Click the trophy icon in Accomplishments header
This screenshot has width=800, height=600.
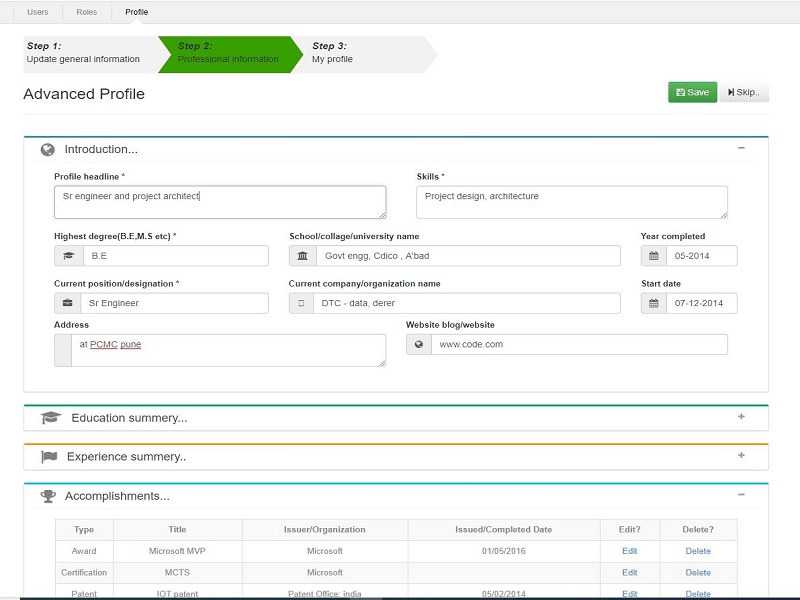coord(47,496)
